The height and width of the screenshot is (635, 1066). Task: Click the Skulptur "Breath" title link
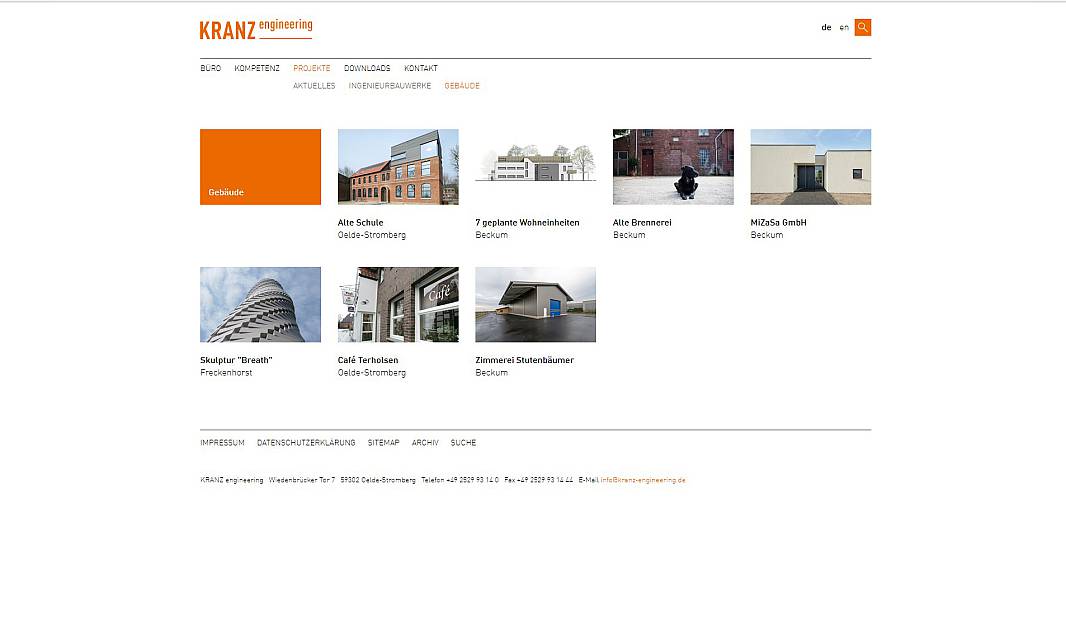tap(236, 360)
